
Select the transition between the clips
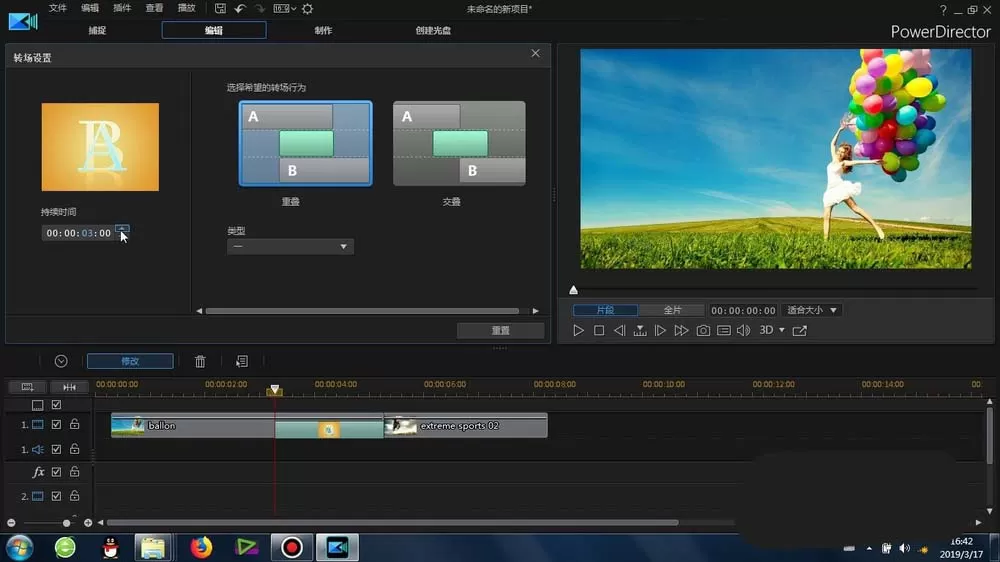[x=329, y=429]
